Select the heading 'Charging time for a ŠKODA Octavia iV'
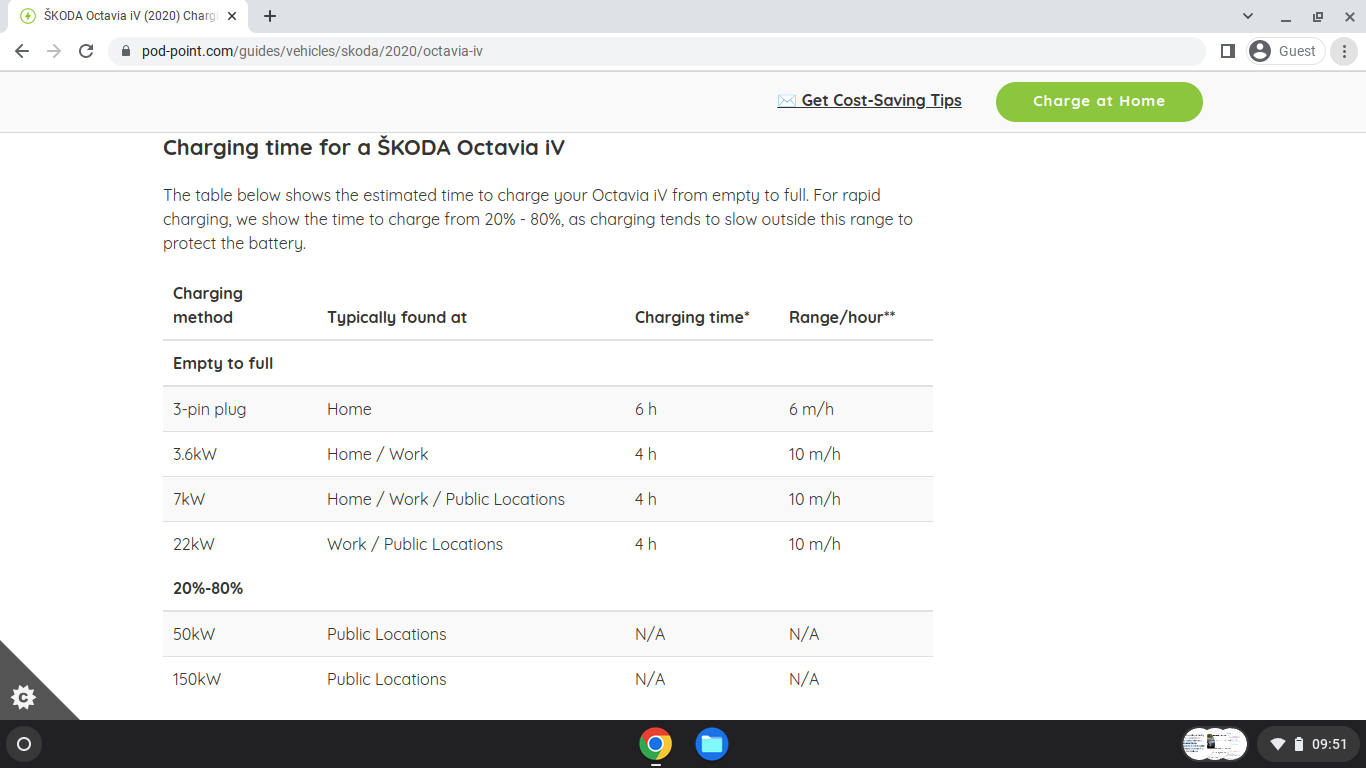 coord(364,148)
